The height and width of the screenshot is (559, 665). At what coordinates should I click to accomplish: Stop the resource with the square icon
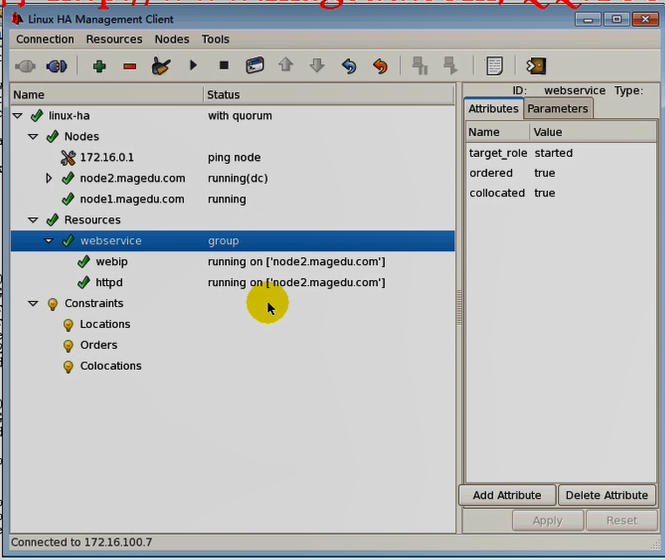click(224, 65)
